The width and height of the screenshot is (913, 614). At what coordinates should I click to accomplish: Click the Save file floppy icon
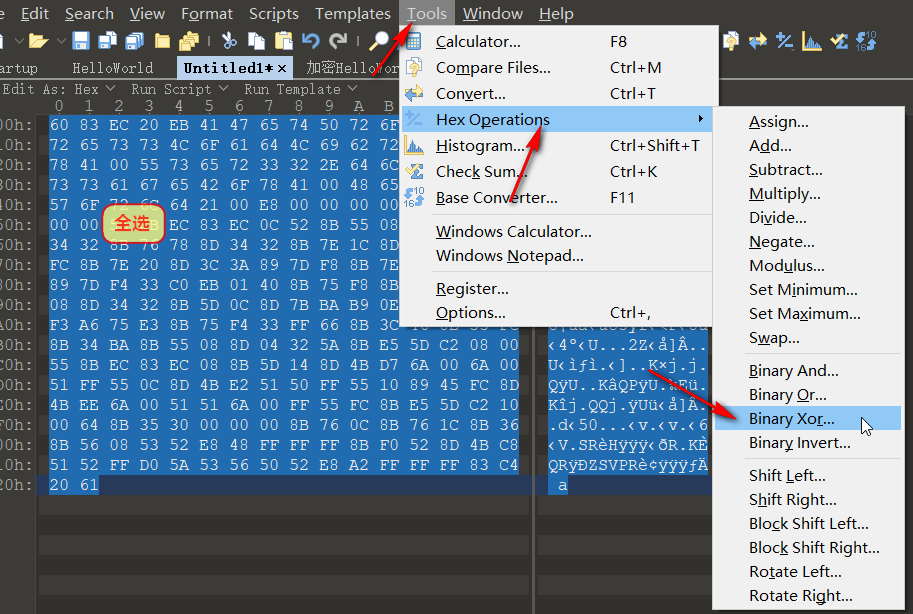80,41
